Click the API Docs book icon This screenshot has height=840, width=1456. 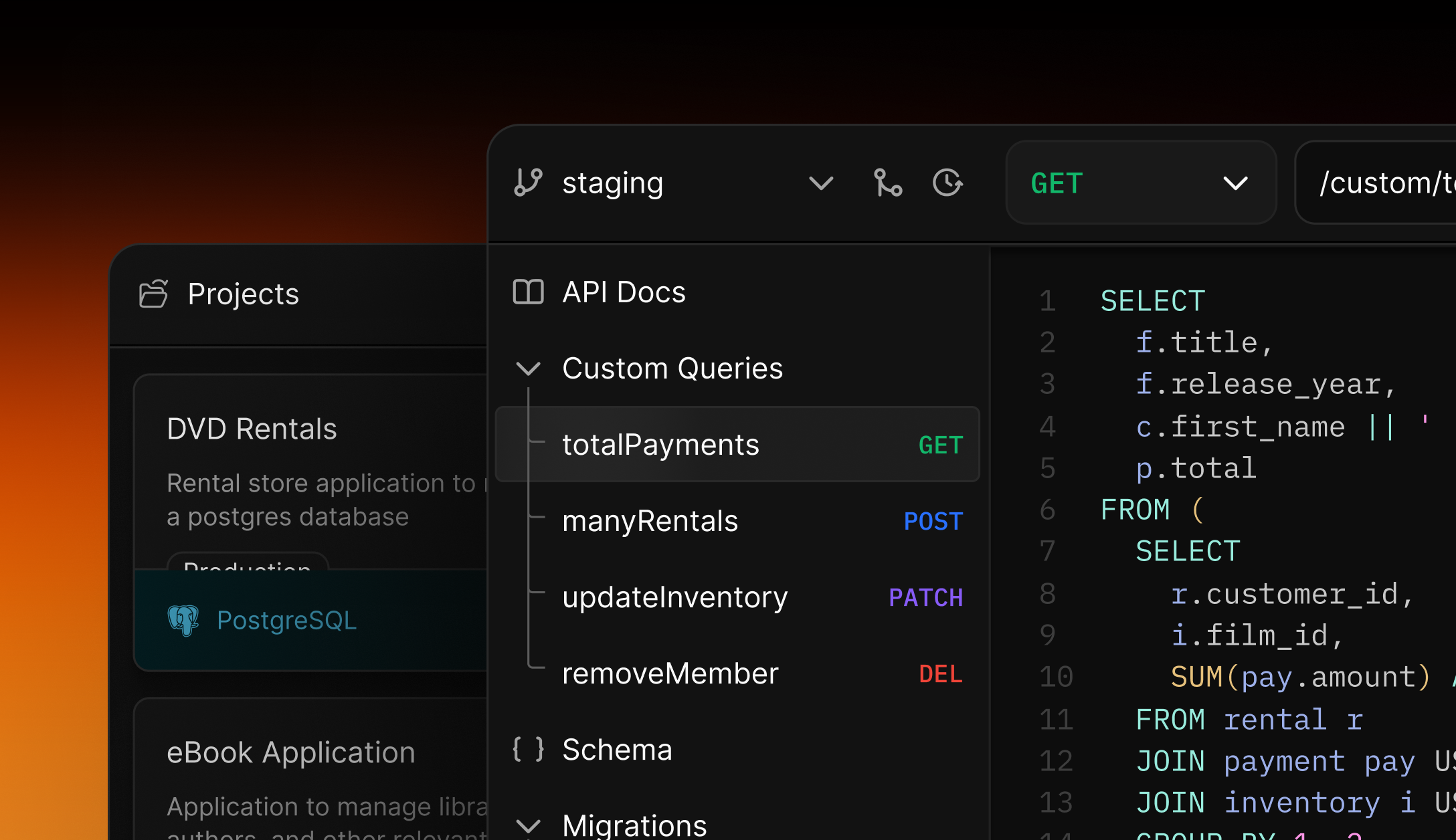pos(528,292)
